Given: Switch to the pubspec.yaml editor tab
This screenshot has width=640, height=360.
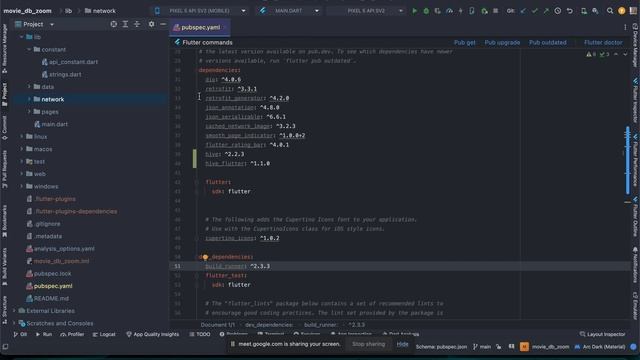Looking at the screenshot, I should pyautogui.click(x=200, y=27).
